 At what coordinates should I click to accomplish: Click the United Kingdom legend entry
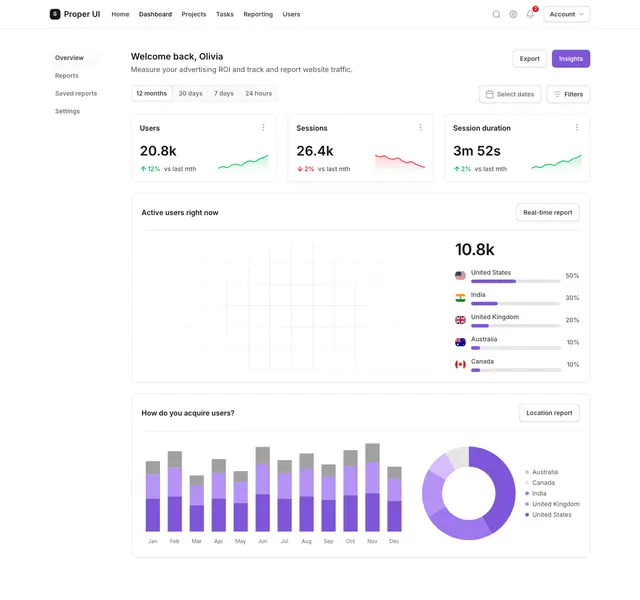(x=552, y=504)
